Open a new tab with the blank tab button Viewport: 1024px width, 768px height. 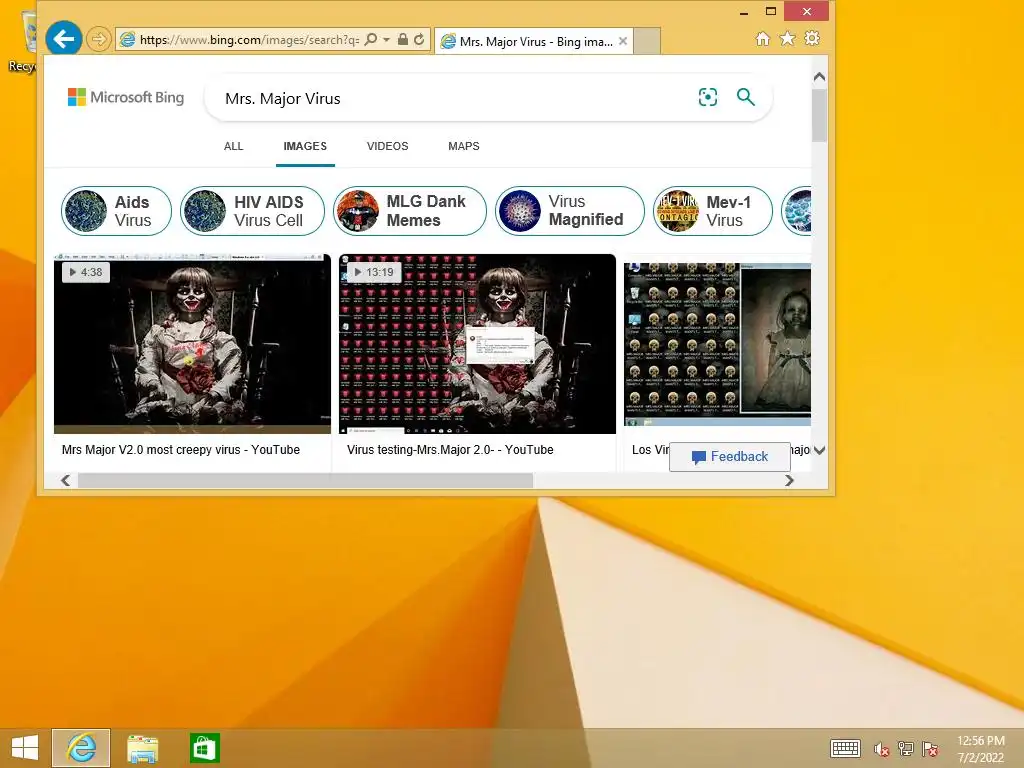click(x=647, y=41)
